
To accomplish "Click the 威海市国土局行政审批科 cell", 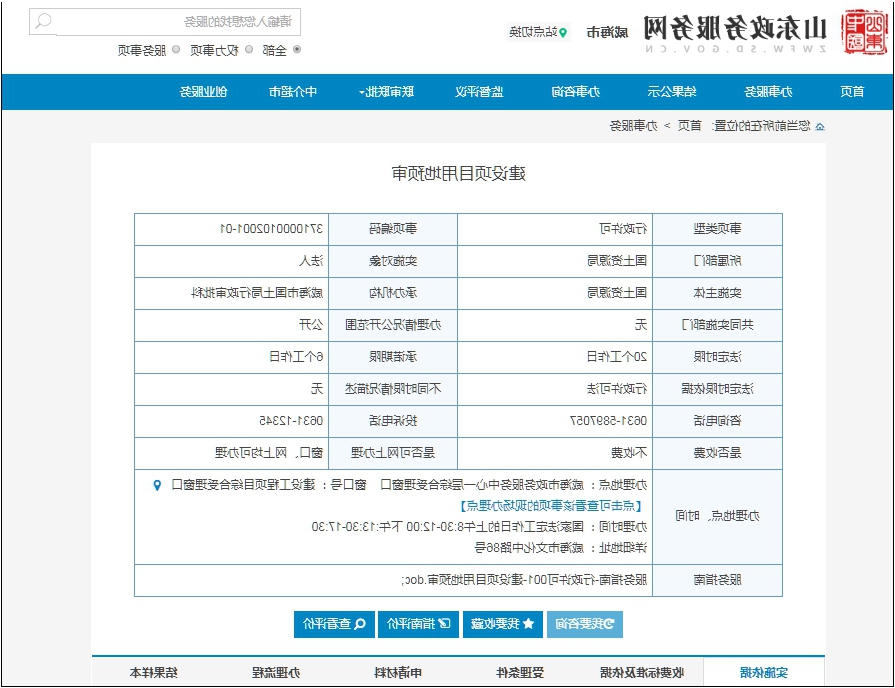I will pyautogui.click(x=232, y=293).
